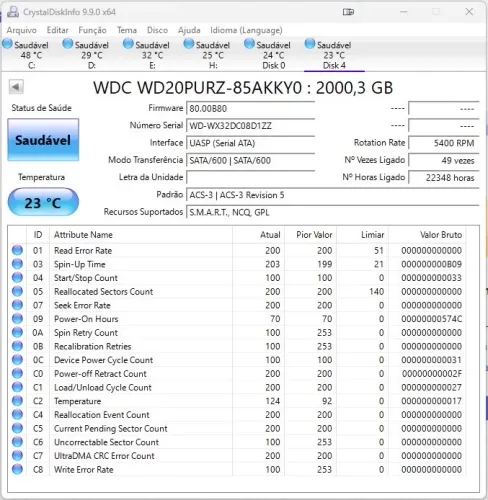Click the status orb of Reallocation Event Count
Image resolution: width=488 pixels, height=500 pixels.
click(x=17, y=415)
